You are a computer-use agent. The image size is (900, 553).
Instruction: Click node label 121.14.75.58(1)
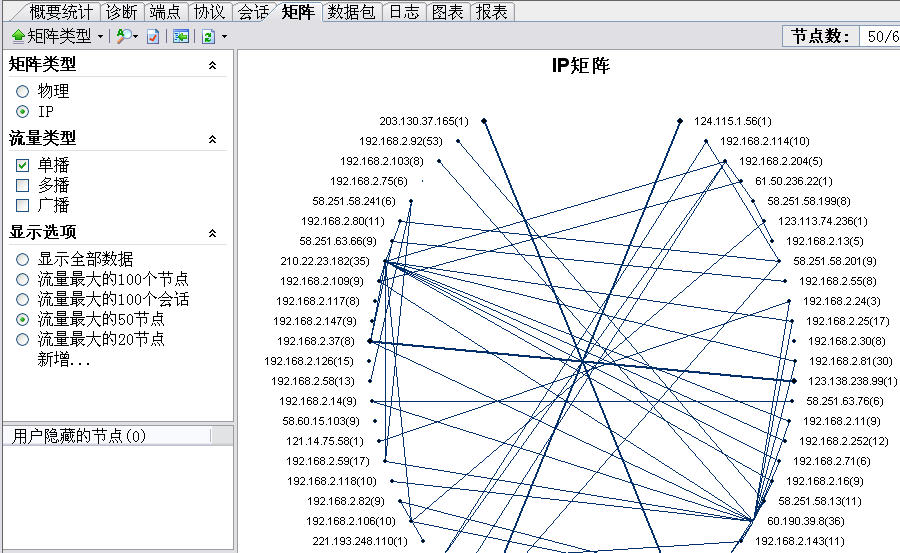coord(324,442)
